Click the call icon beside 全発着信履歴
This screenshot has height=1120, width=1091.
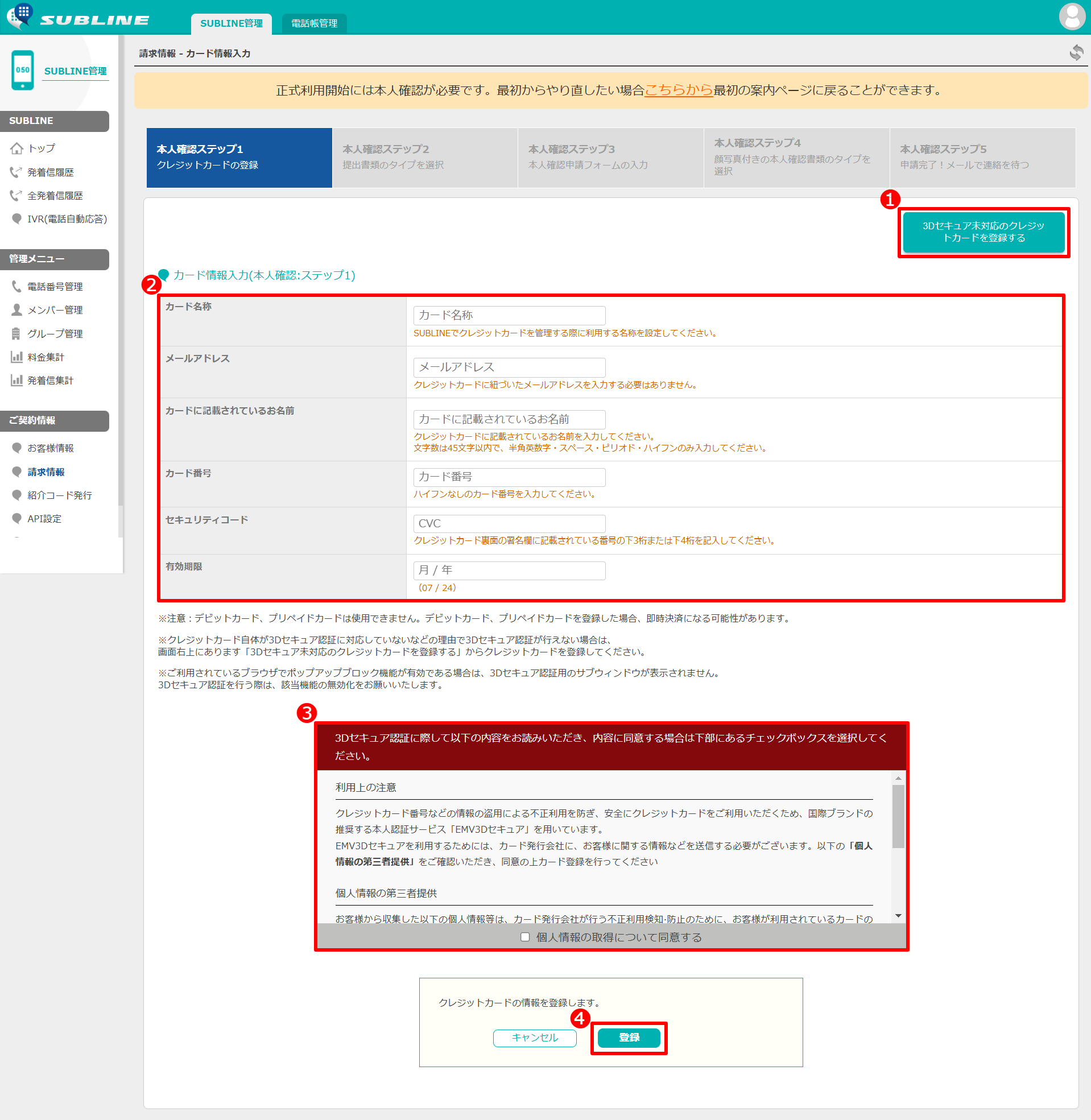tap(16, 195)
